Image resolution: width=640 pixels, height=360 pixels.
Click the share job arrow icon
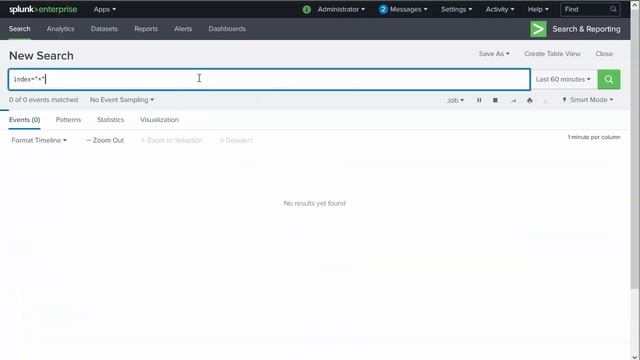[513, 100]
